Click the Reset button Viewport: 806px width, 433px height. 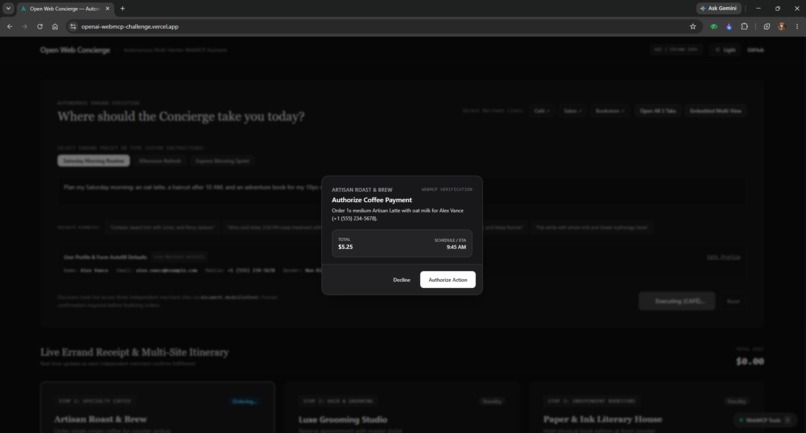tap(733, 301)
